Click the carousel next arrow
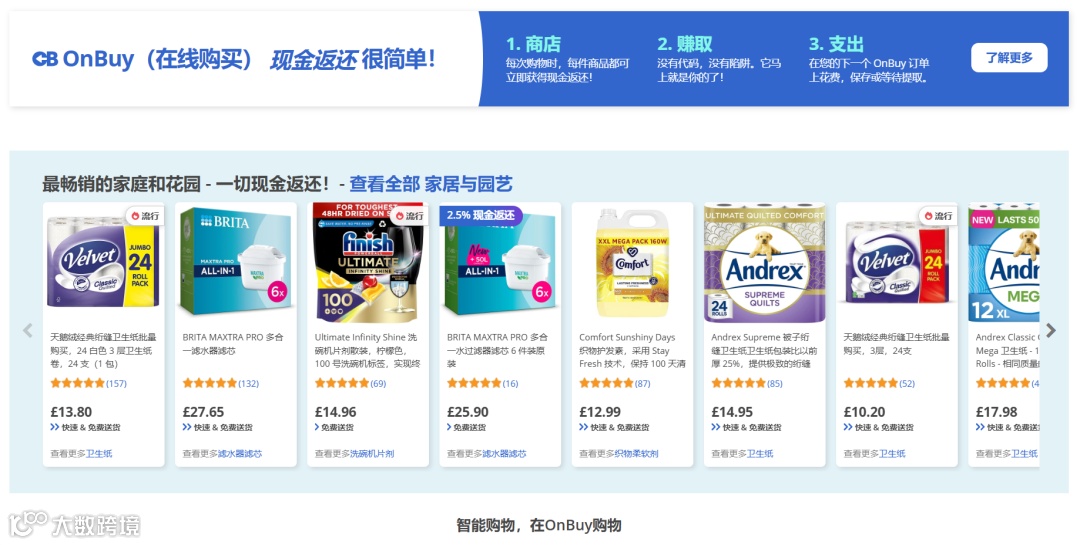 point(1050,331)
